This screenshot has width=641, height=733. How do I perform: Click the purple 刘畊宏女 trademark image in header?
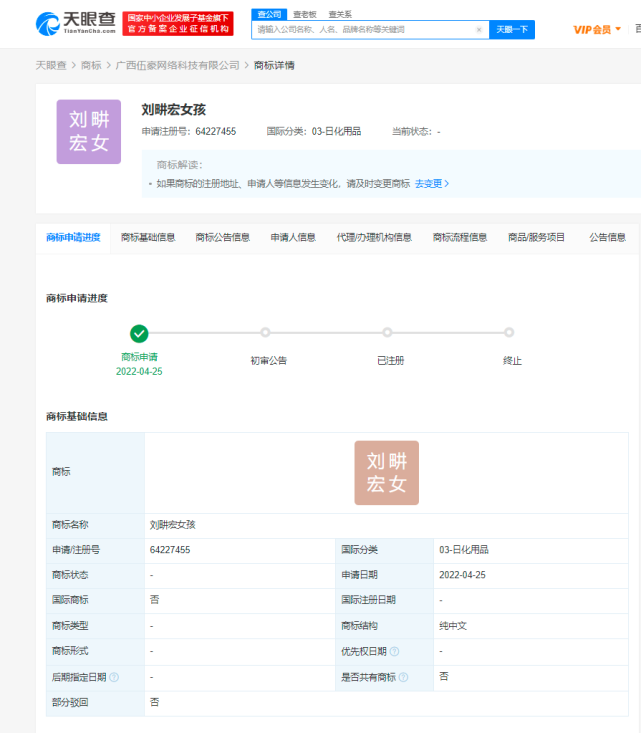[x=88, y=132]
